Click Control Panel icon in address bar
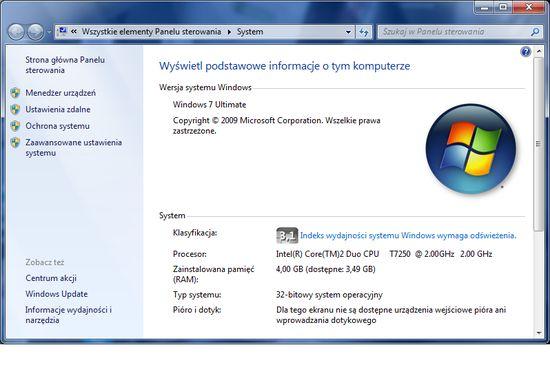This screenshot has width=550, height=387. pos(62,32)
